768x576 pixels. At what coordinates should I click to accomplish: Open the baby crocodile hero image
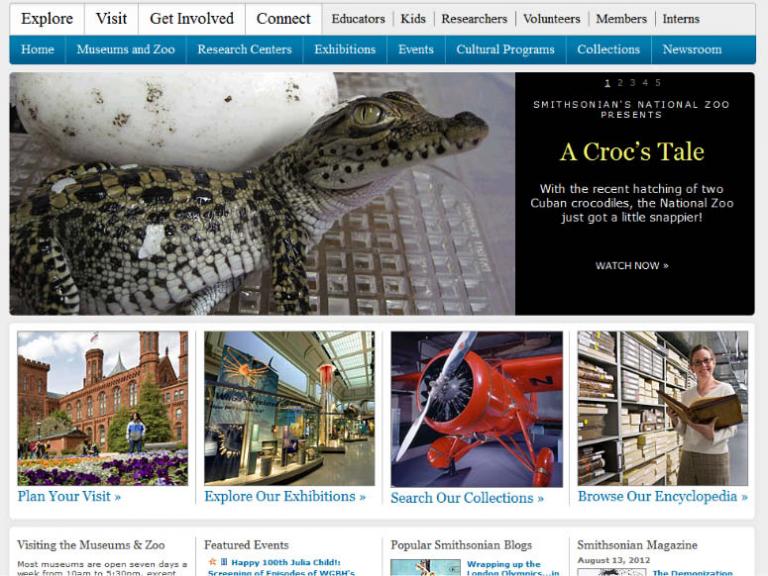(262, 193)
